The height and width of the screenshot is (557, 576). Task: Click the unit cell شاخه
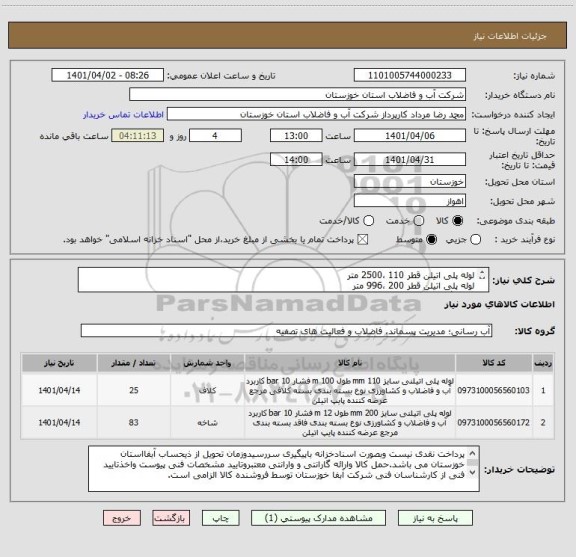pos(207,423)
